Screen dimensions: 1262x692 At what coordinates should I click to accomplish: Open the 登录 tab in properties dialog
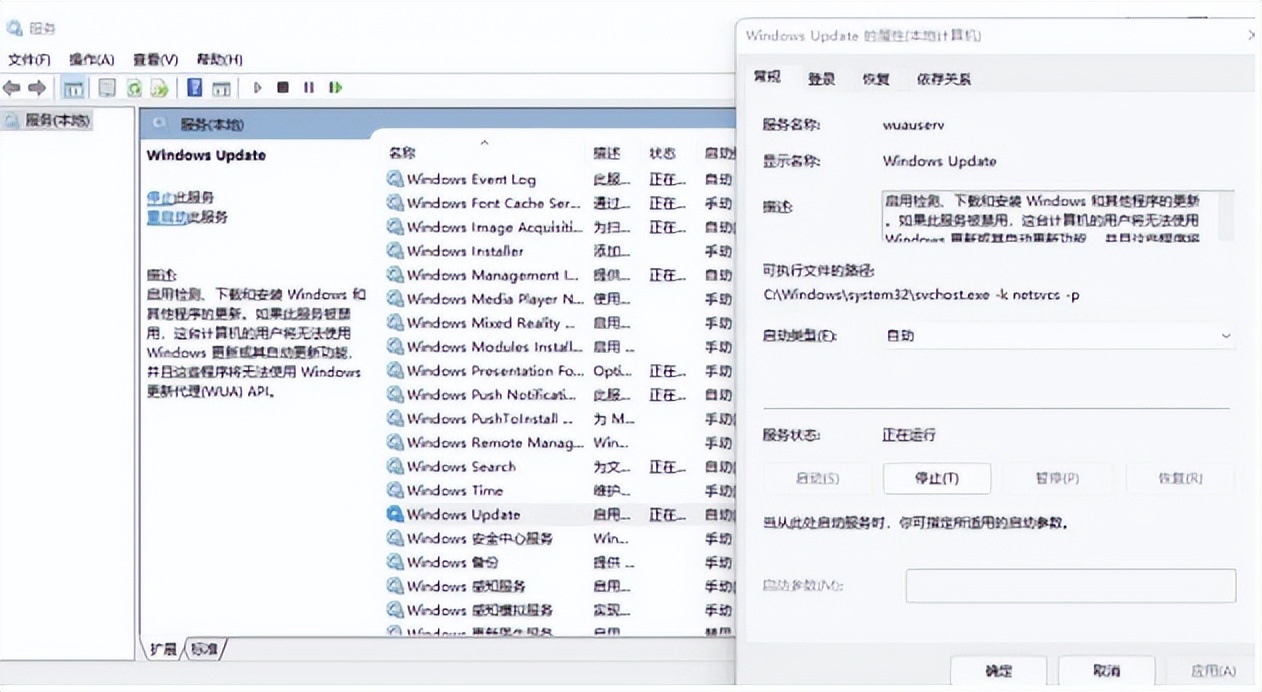tap(821, 78)
